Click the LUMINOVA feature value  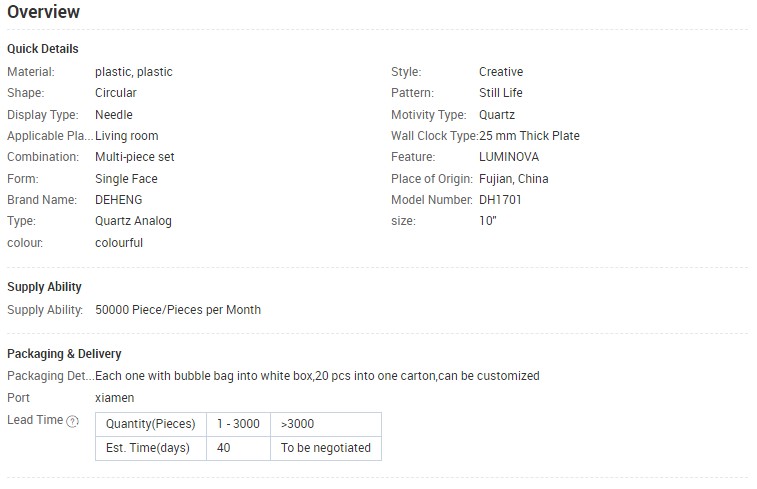pyautogui.click(x=508, y=156)
